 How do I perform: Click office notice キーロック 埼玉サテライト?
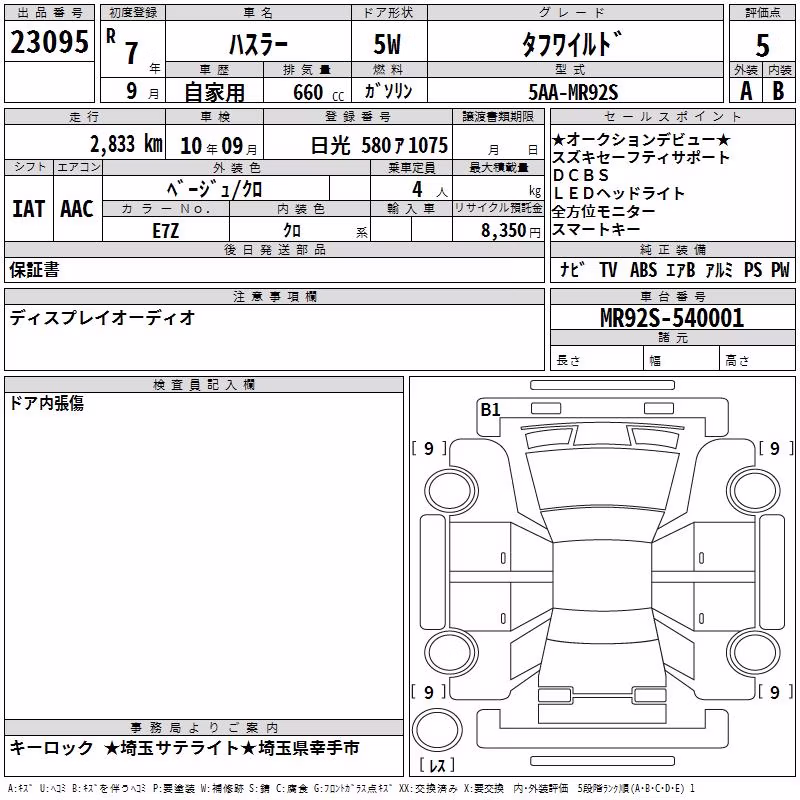click(184, 747)
